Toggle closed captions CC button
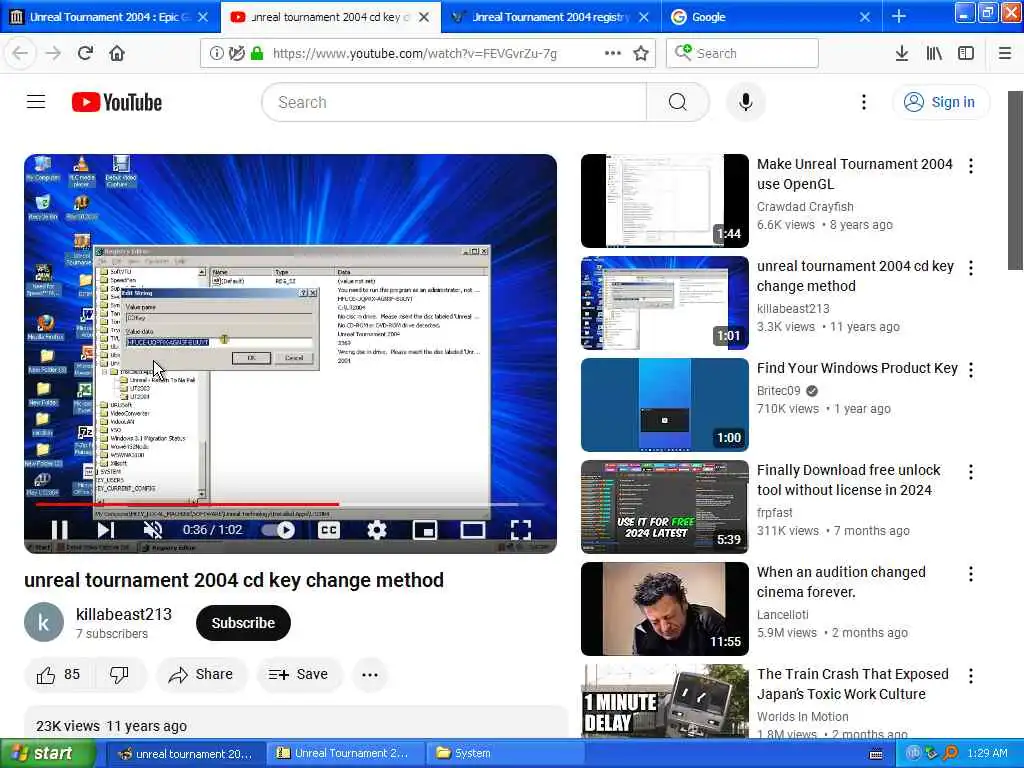 click(328, 530)
